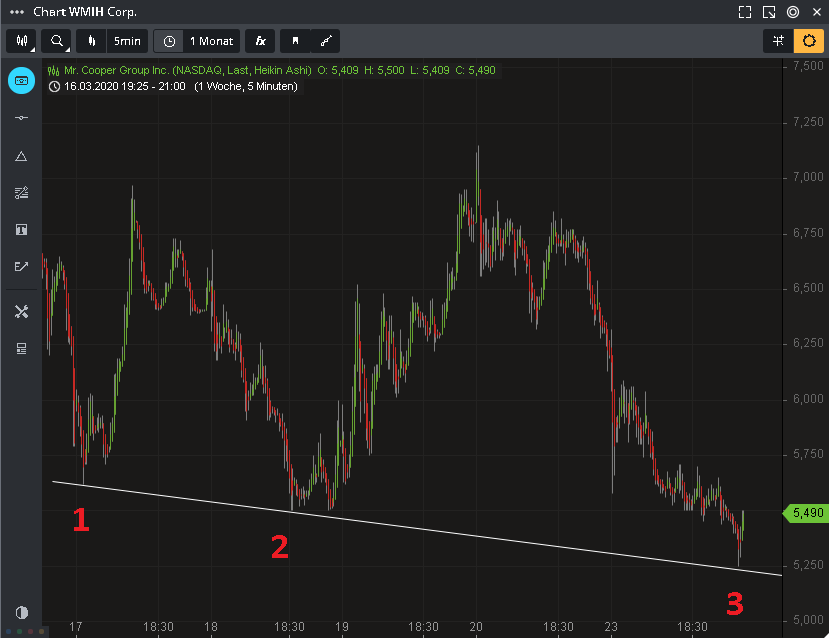Open the crossed tools settings icon
The width and height of the screenshot is (829, 638).
[x=21, y=311]
